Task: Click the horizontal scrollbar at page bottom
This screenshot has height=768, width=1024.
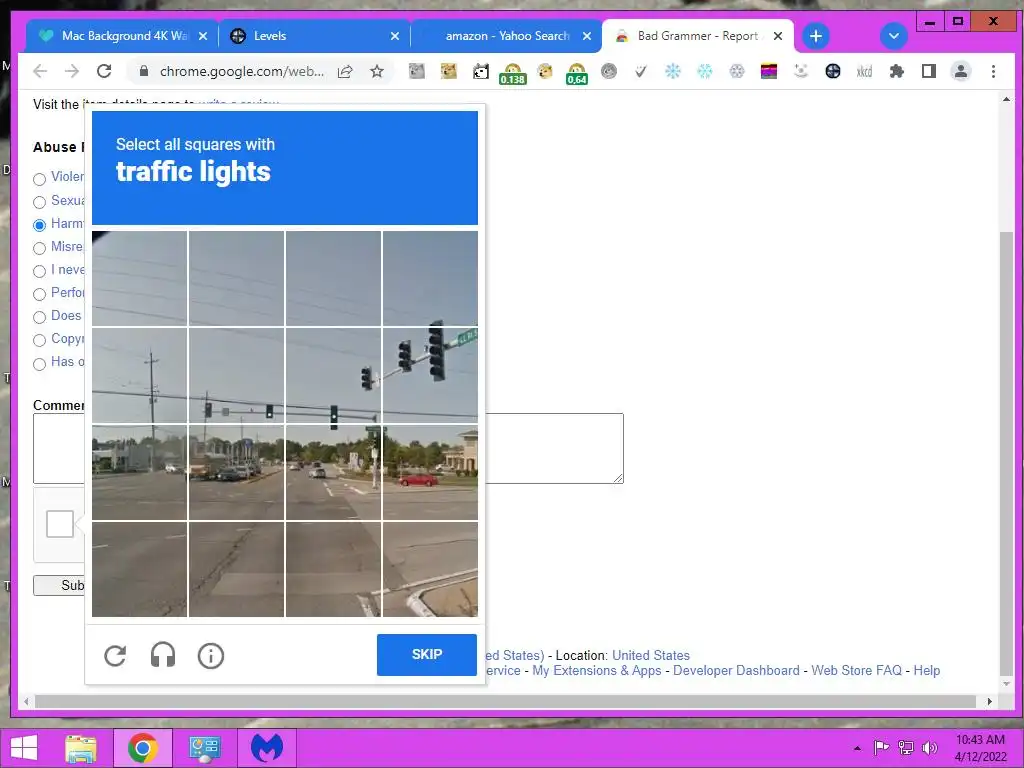Action: (505, 701)
